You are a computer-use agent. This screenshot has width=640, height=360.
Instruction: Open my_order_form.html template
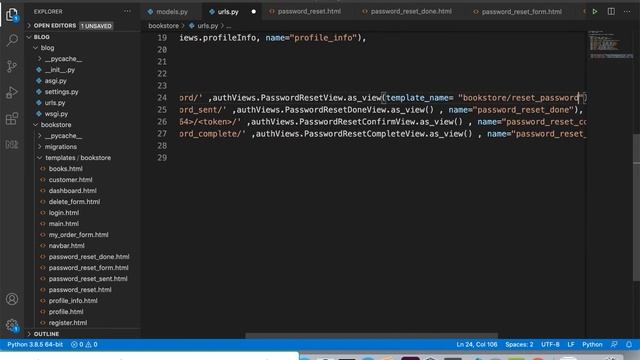click(x=78, y=235)
